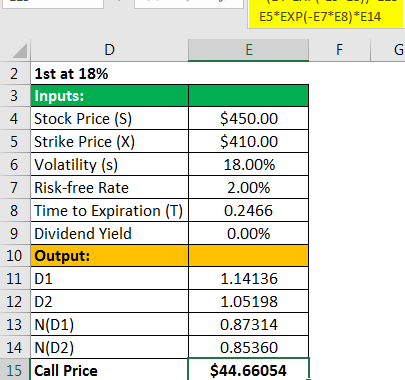Screen dimensions: 405x380
Task: Select row 9 header
Action: pos(15,233)
